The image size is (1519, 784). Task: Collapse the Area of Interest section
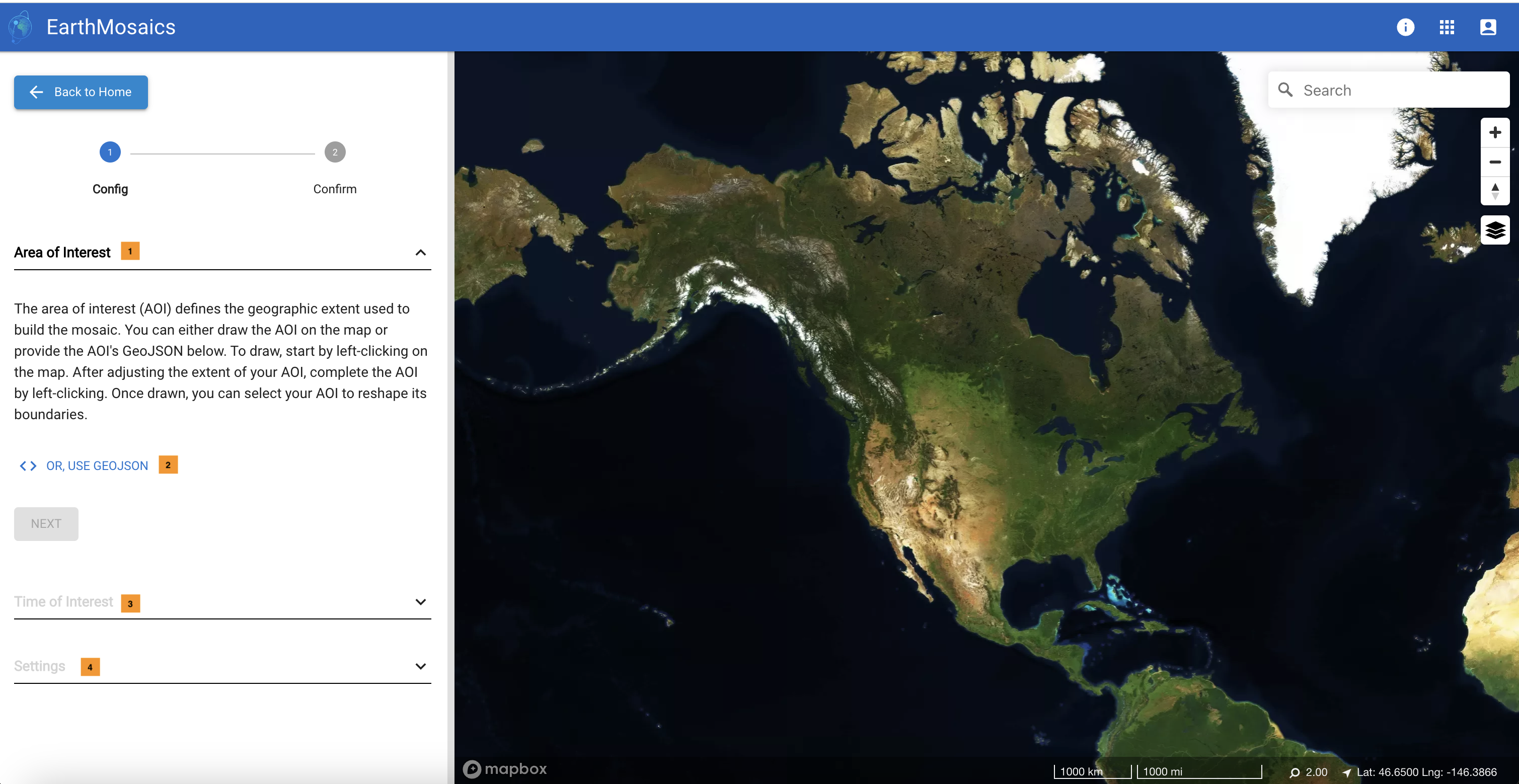[x=421, y=252]
